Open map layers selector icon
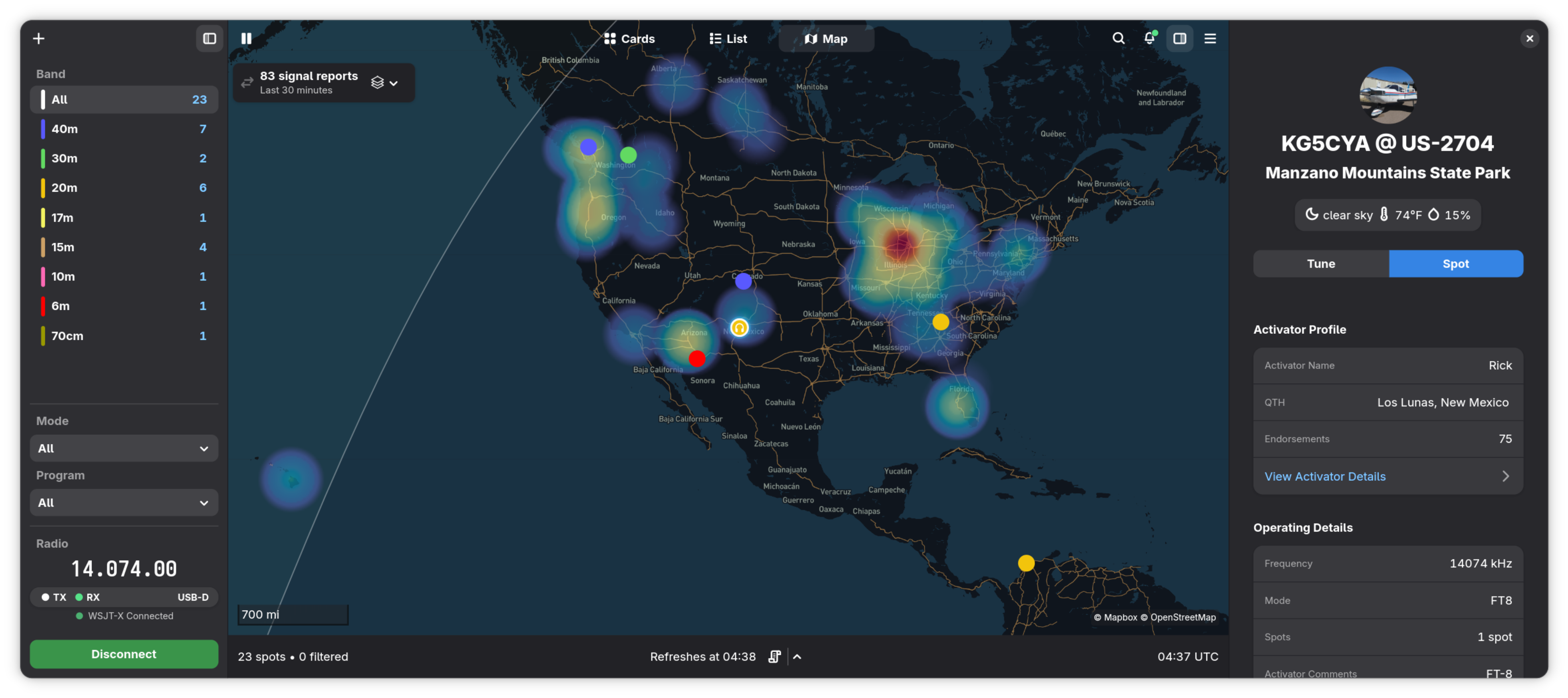 point(385,83)
